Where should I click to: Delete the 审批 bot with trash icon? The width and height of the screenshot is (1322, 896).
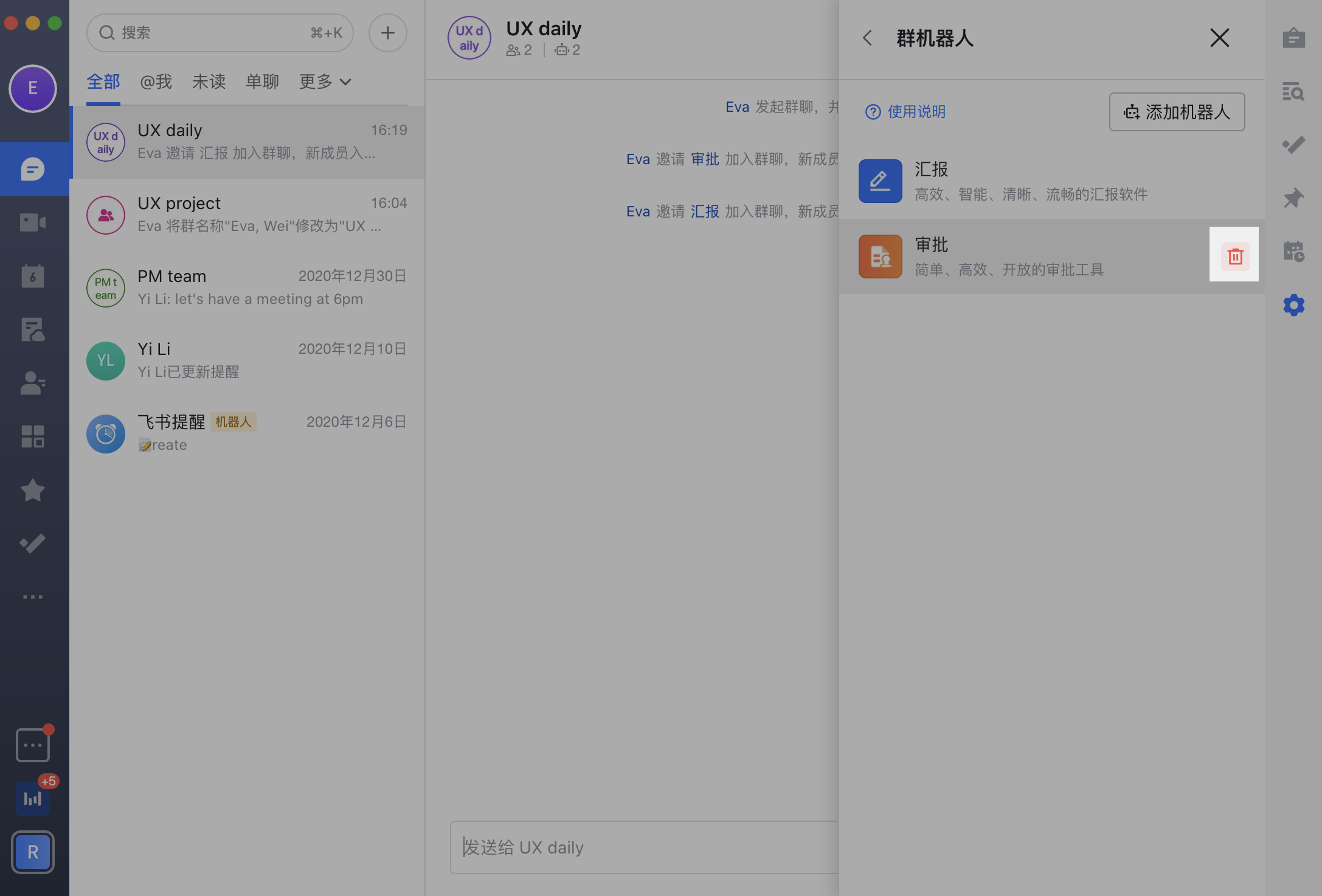tap(1234, 256)
